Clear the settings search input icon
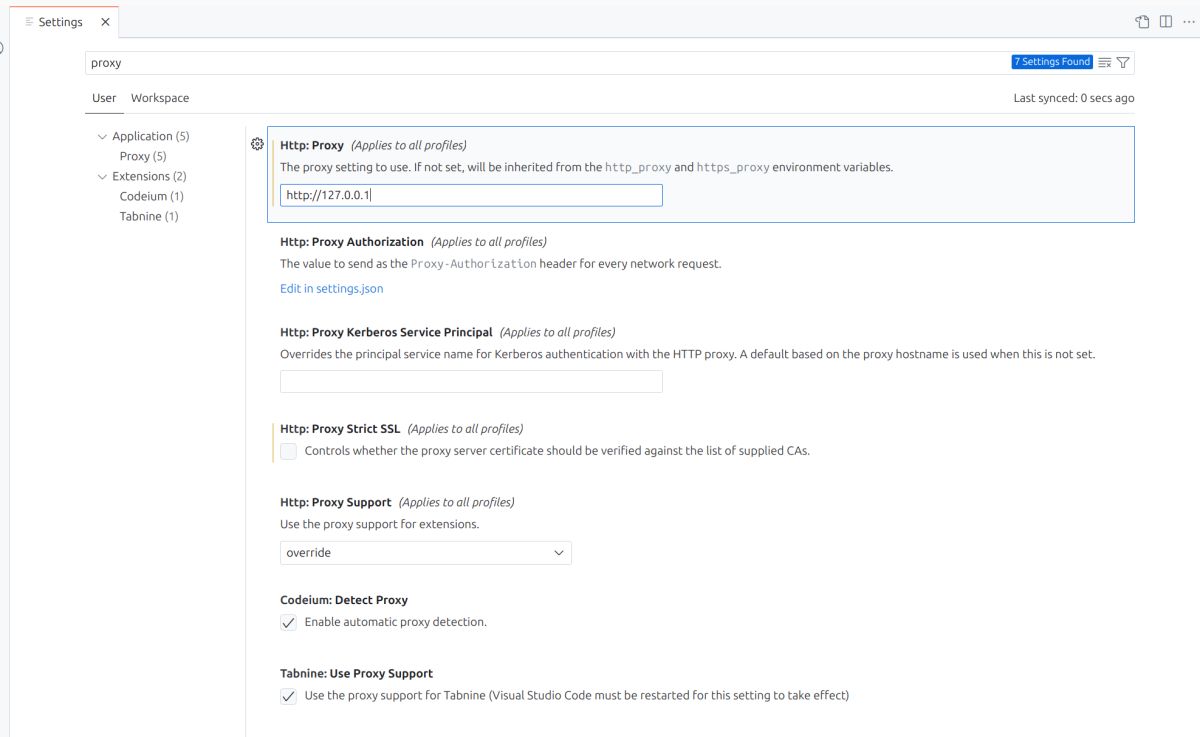This screenshot has width=1200, height=737. pyautogui.click(x=1105, y=62)
